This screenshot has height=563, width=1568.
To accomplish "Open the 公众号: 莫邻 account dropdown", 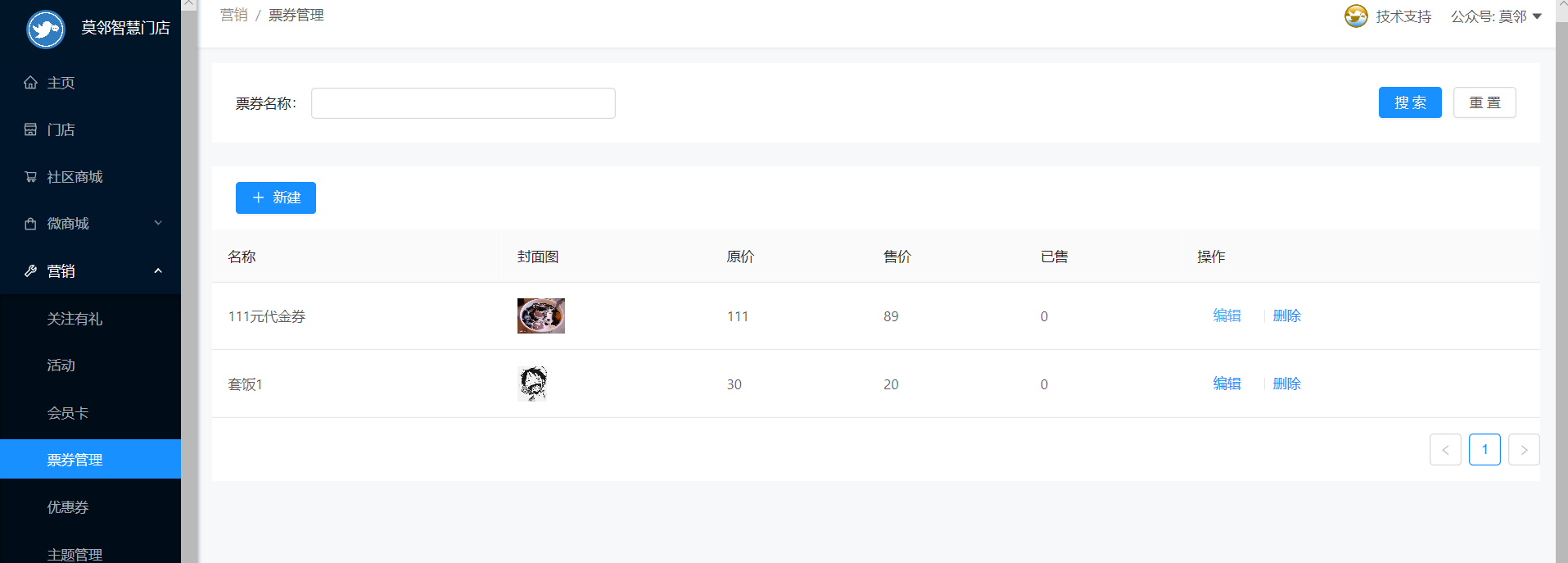I will click(1496, 16).
